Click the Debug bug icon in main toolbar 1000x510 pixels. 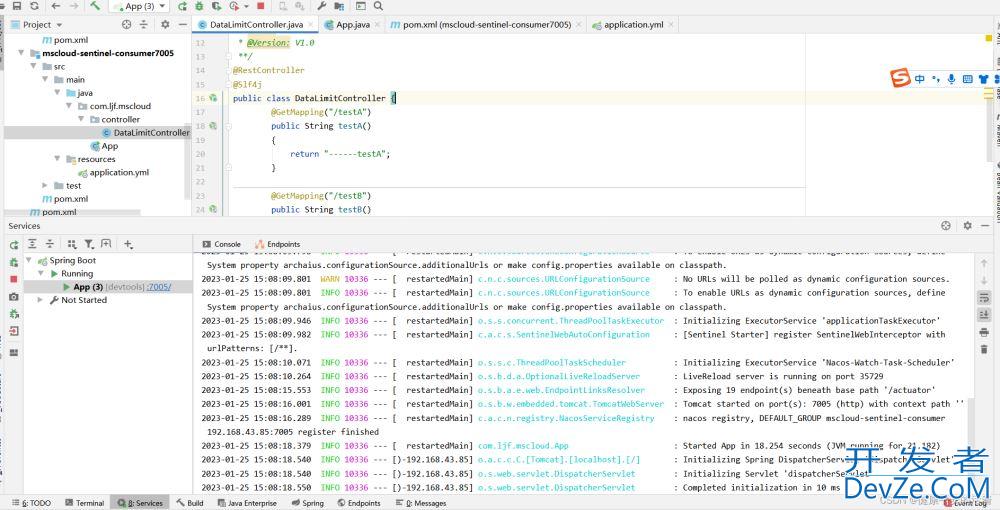[200, 6]
